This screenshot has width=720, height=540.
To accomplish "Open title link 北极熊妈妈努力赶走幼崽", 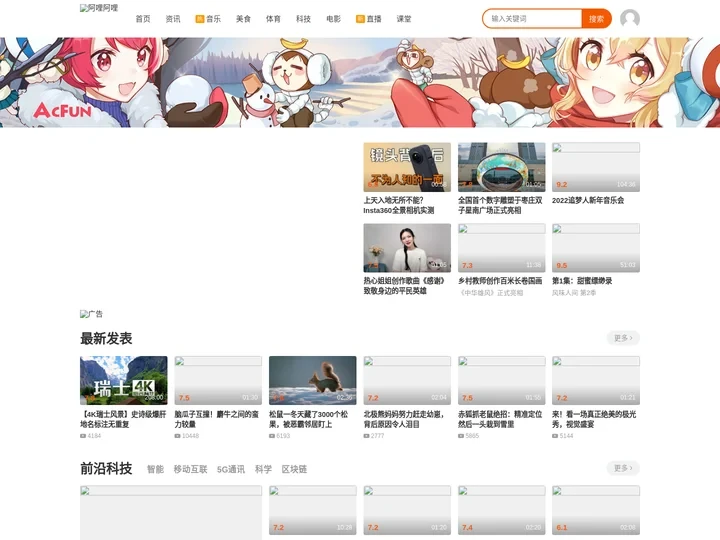I will pos(405,419).
